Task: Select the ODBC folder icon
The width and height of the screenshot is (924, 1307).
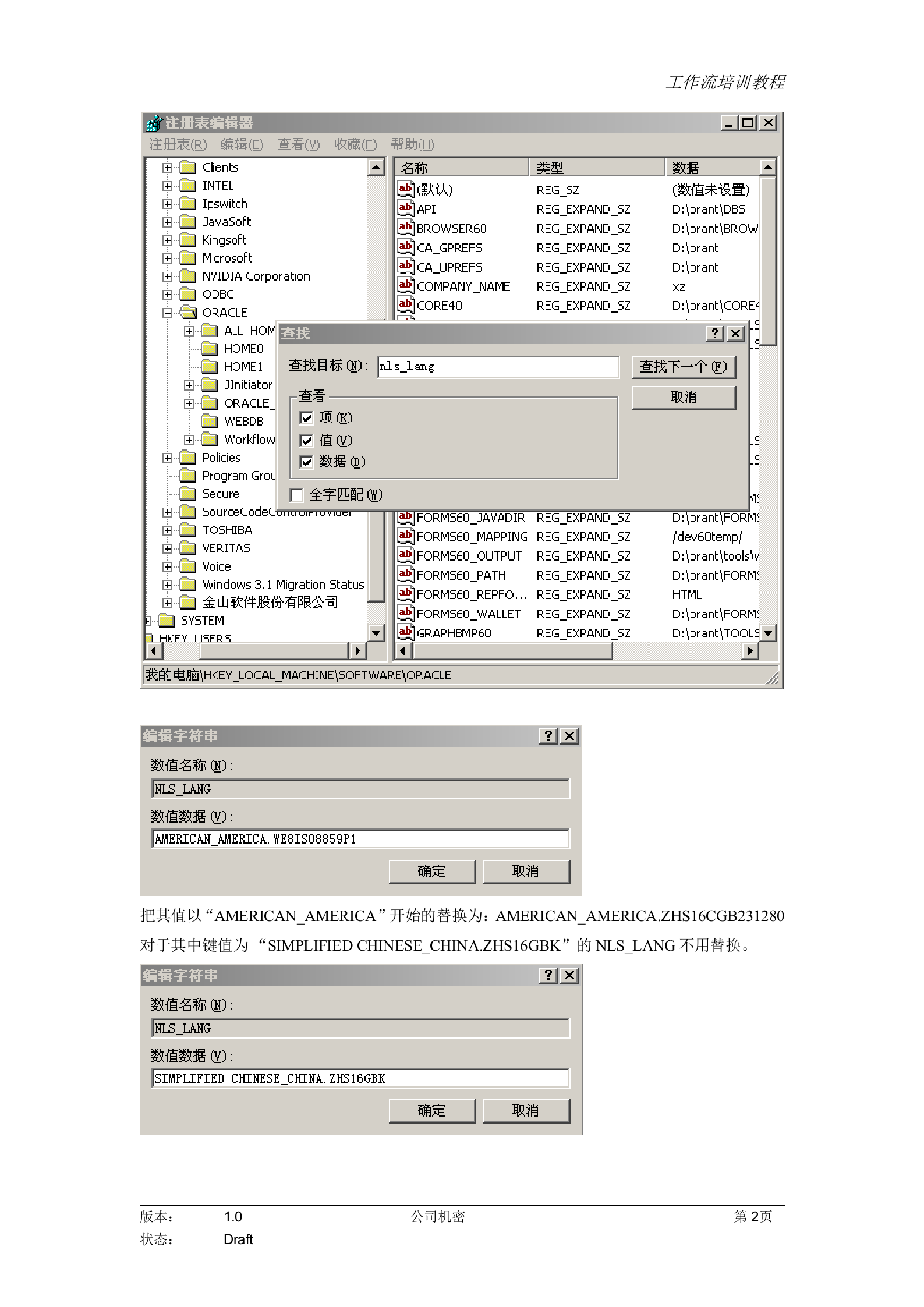Action: (x=188, y=295)
